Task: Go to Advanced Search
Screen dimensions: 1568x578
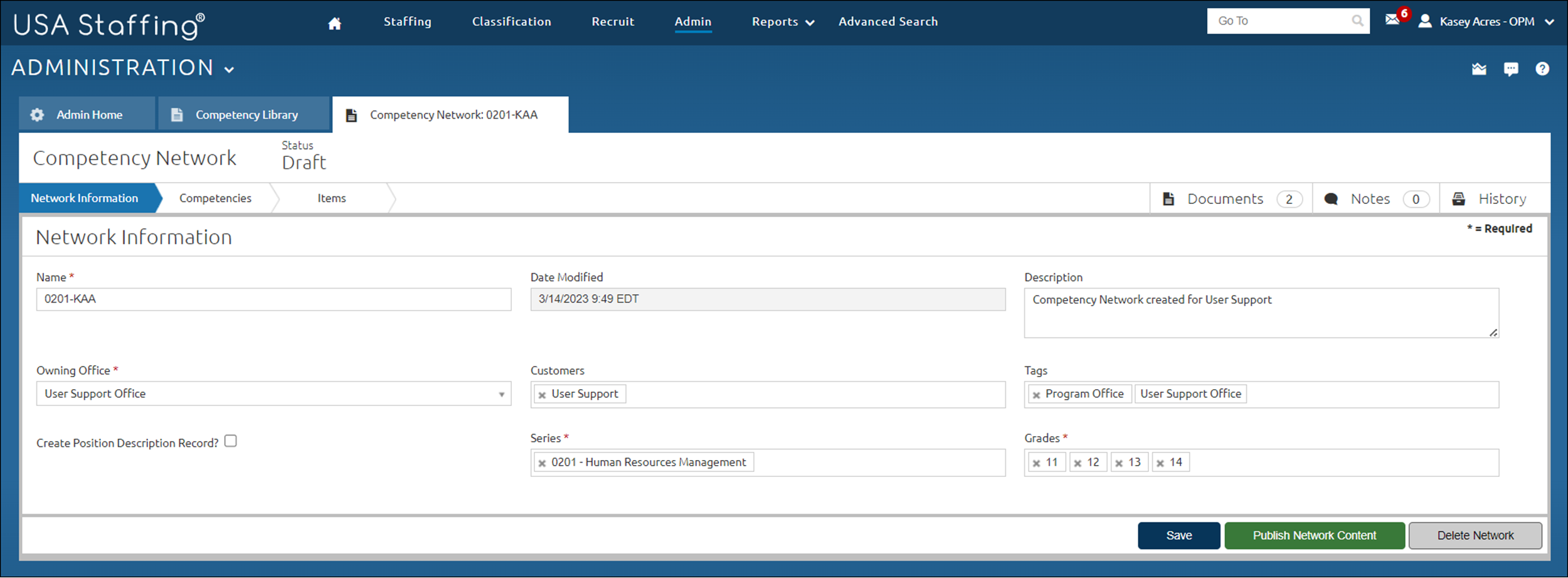Action: pos(888,21)
